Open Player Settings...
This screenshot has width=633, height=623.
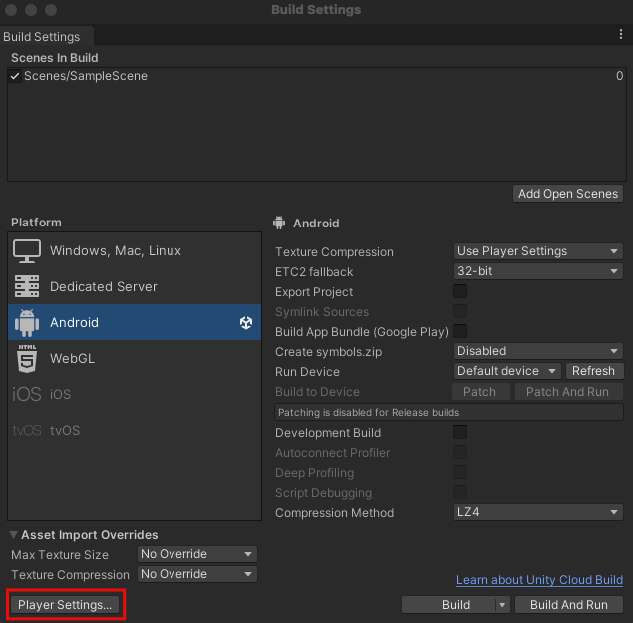pos(65,605)
